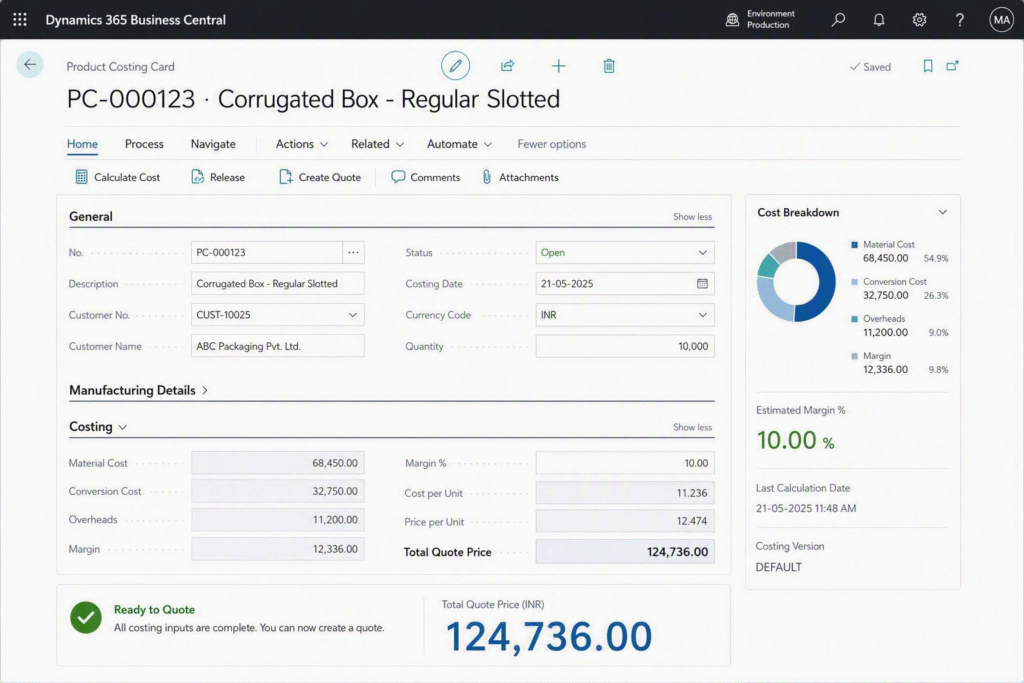Image resolution: width=1024 pixels, height=683 pixels.
Task: Click the plus icon to add new
Action: click(x=558, y=66)
